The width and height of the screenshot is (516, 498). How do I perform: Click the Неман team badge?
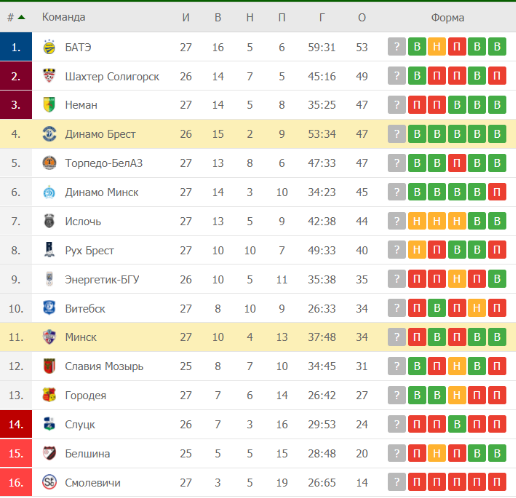49,105
